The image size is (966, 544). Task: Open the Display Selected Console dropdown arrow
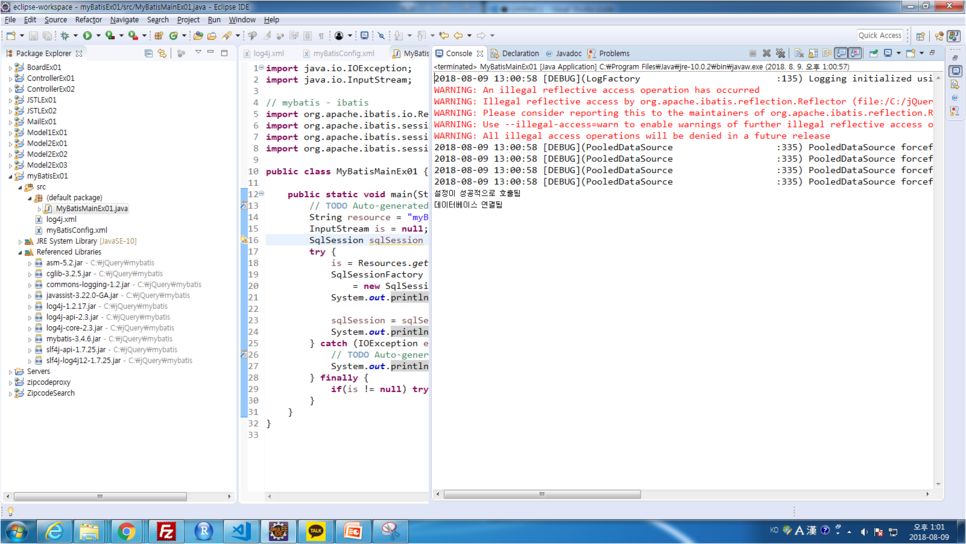coord(898,53)
